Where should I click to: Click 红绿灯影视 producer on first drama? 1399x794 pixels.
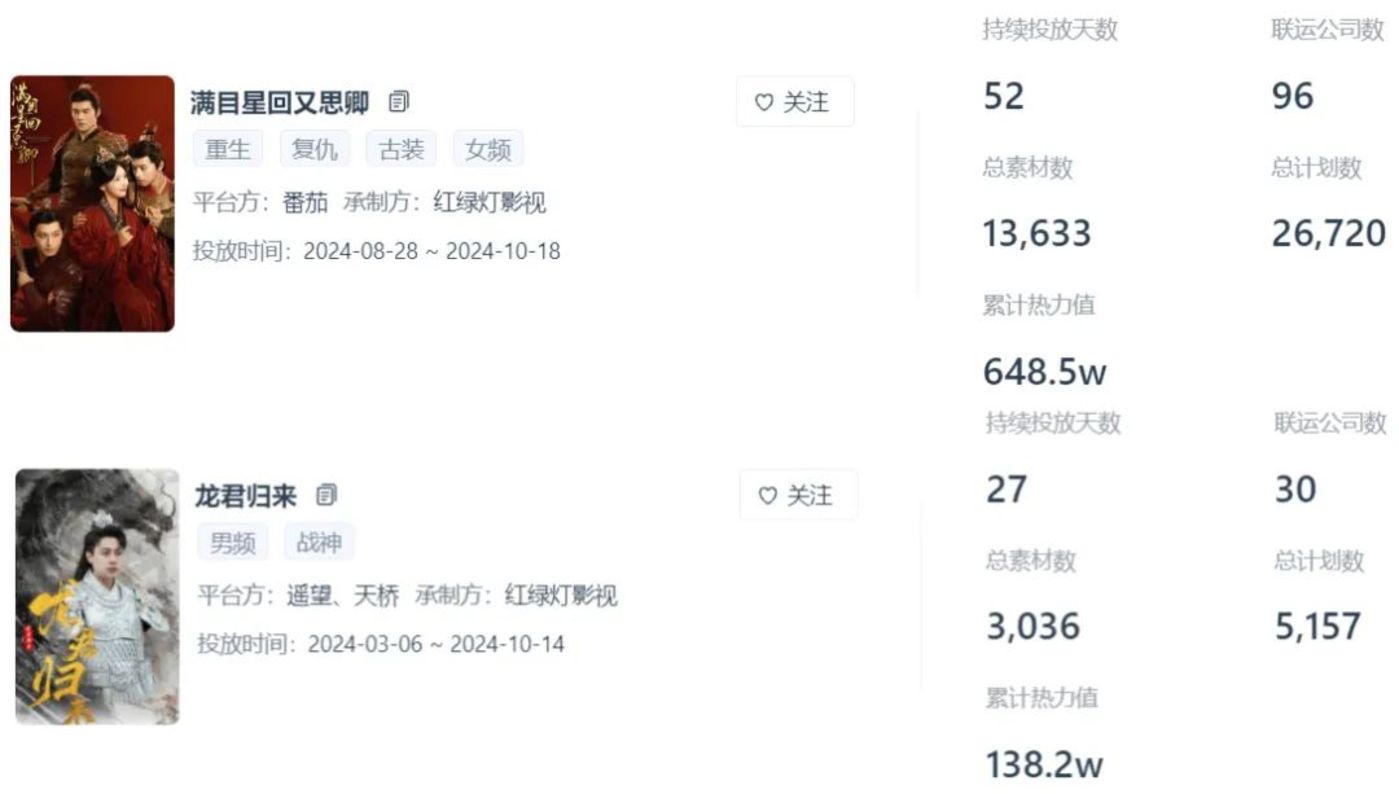490,203
